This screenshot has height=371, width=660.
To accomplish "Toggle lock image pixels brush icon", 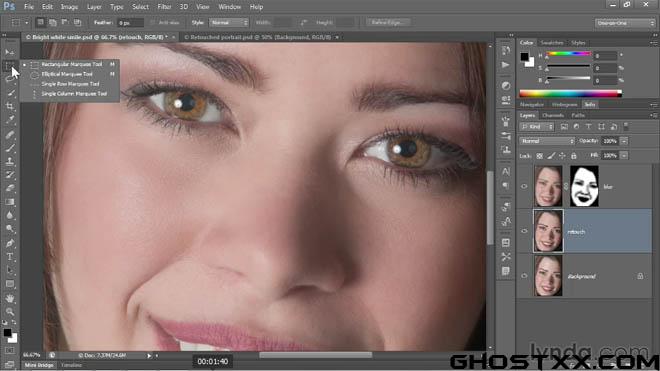I will [551, 156].
